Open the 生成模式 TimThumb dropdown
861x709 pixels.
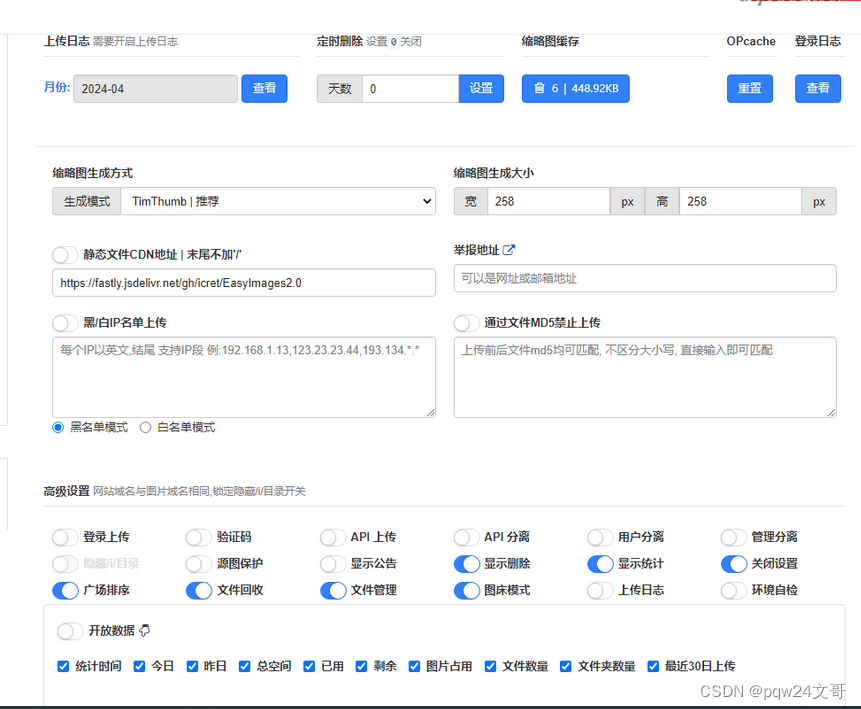coord(278,202)
